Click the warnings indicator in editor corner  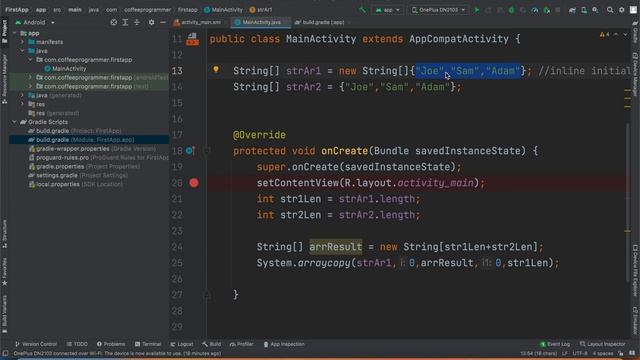pyautogui.click(x=604, y=35)
